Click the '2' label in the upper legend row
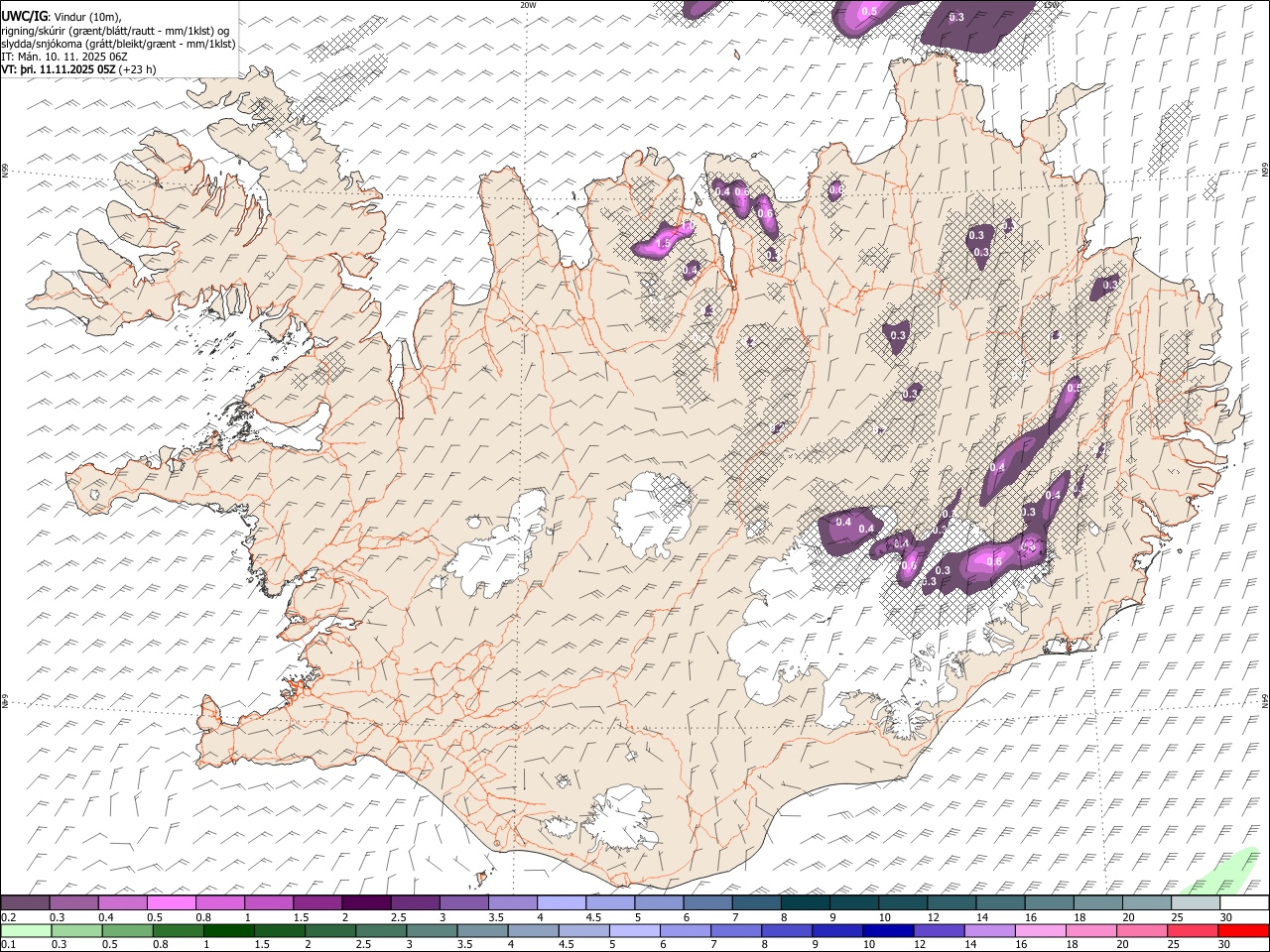Viewport: 1270px width, 952px height. pyautogui.click(x=345, y=917)
